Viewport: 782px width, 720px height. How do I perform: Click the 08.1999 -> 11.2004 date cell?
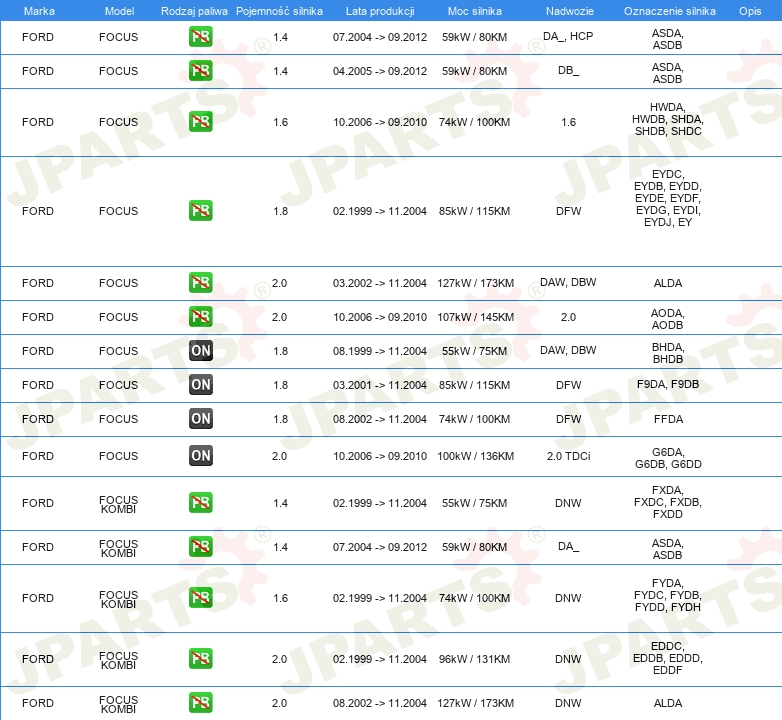[380, 351]
